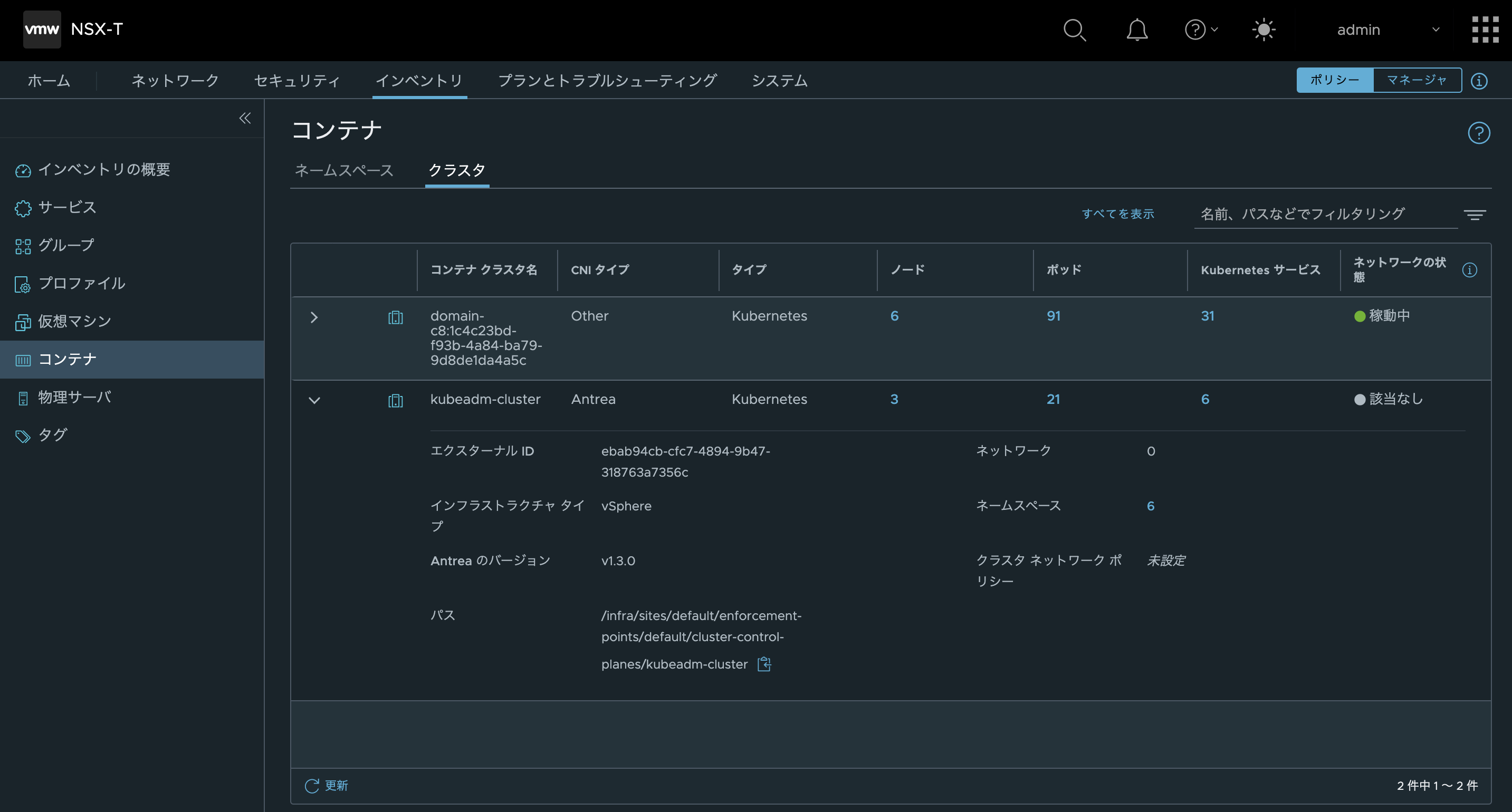This screenshot has width=1512, height=812.
Task: Copy the kubeadm-cluster path icon
Action: coord(763,664)
